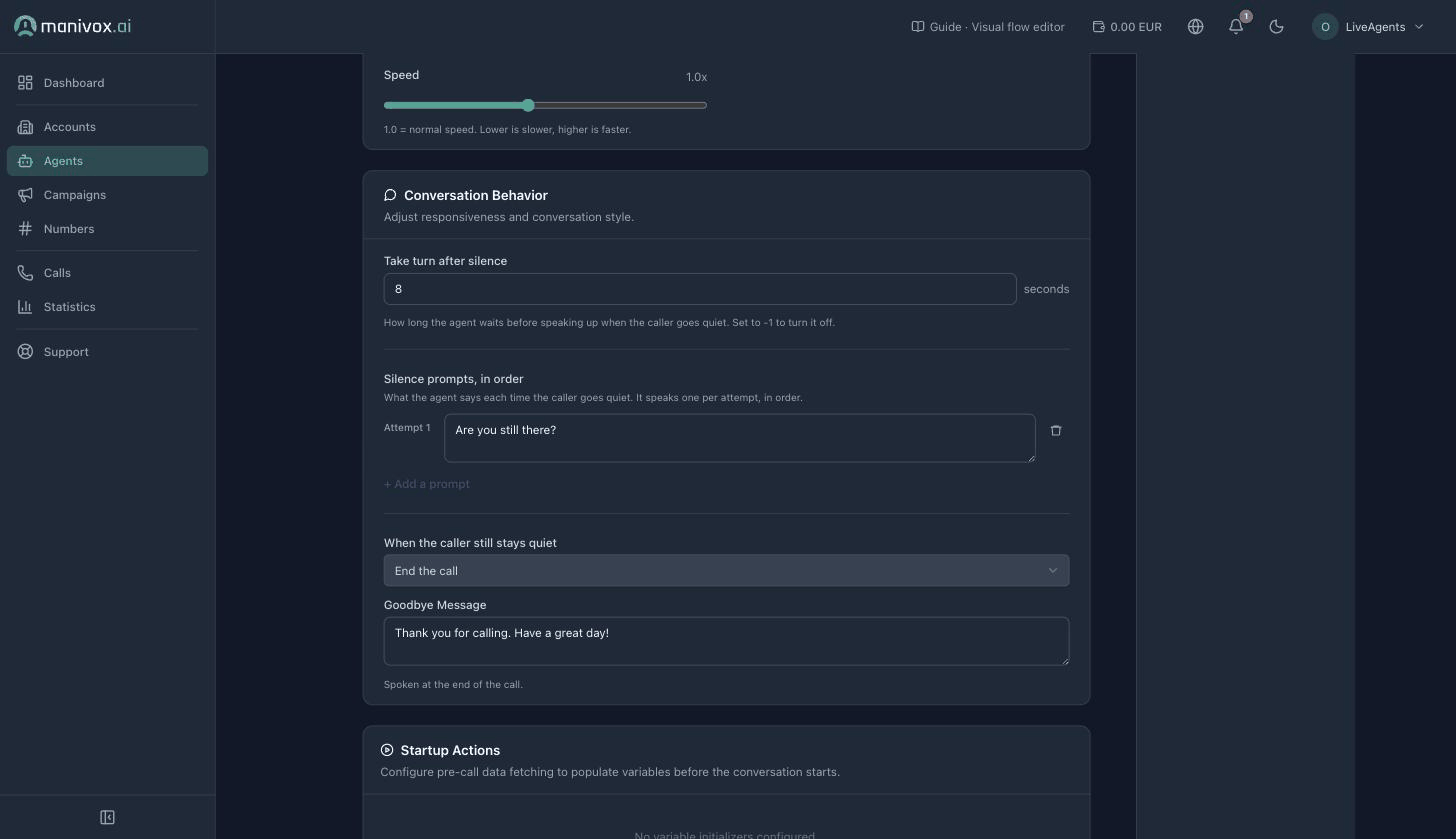Click the manivox.ai logo
Image resolution: width=1456 pixels, height=839 pixels.
coord(72,26)
